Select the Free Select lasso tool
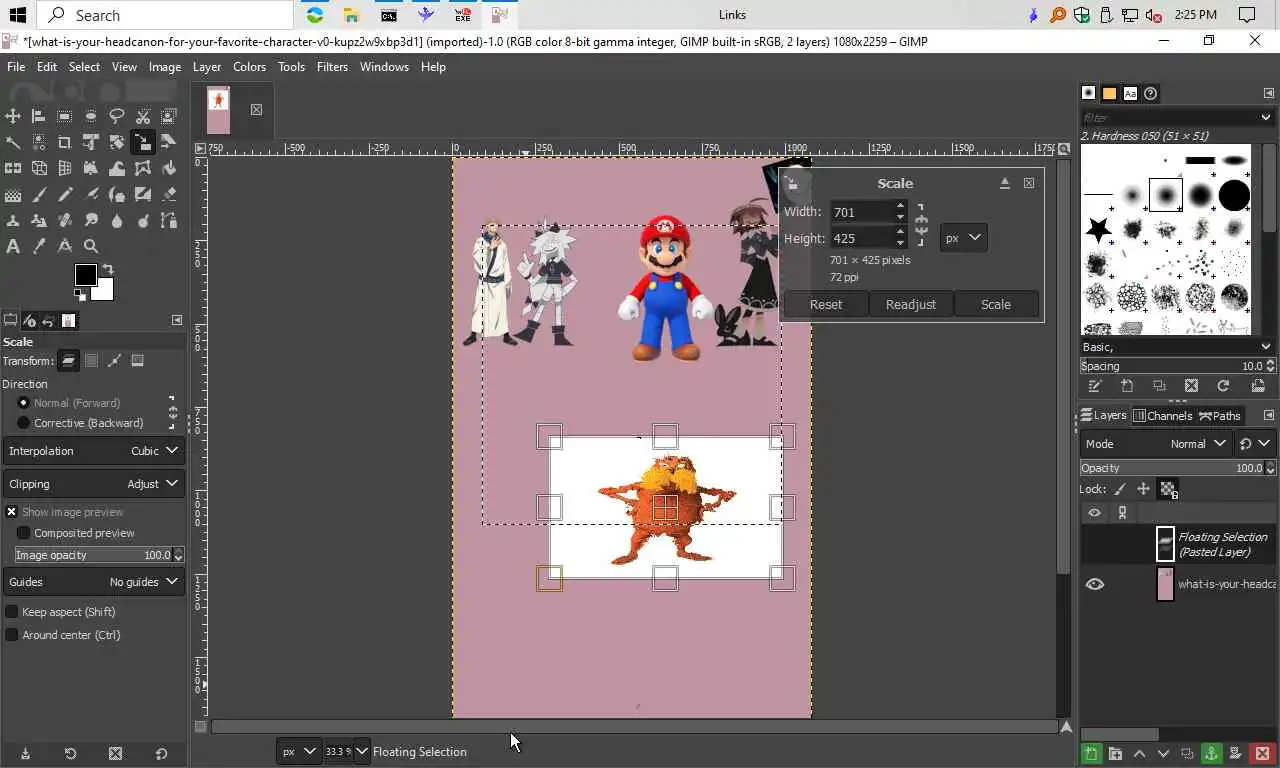This screenshot has height=768, width=1280. [117, 116]
